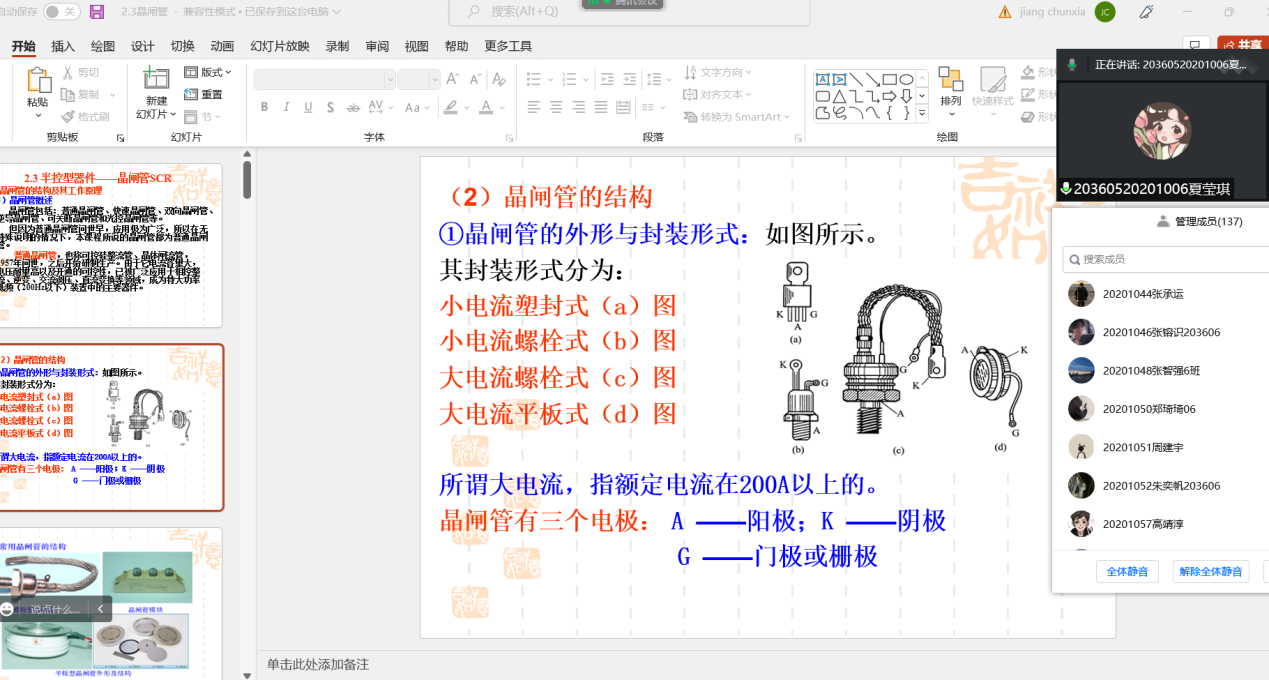Open the Insert (插入) tab
Screen dimensions: 1269x680
[x=63, y=46]
